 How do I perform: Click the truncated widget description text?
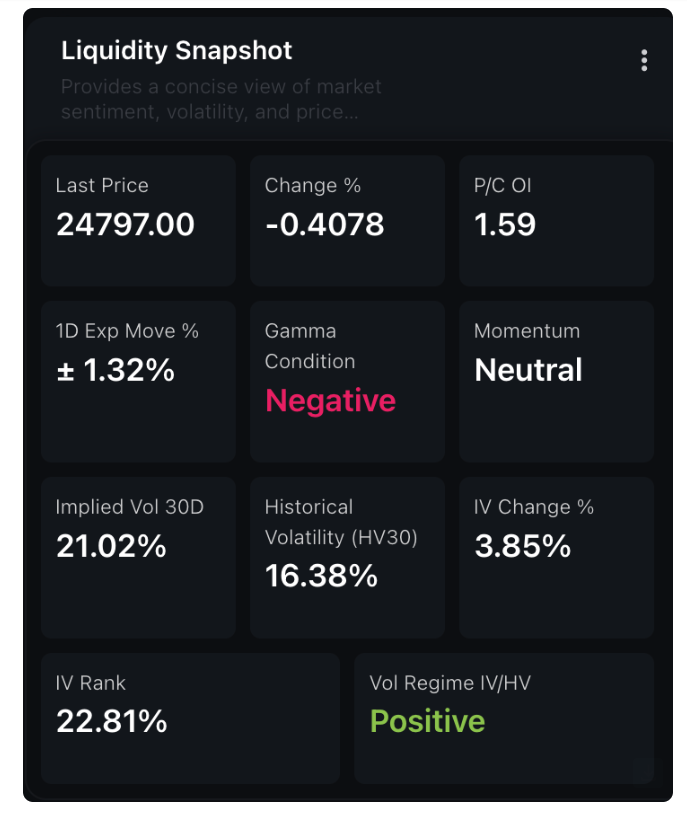click(x=220, y=99)
